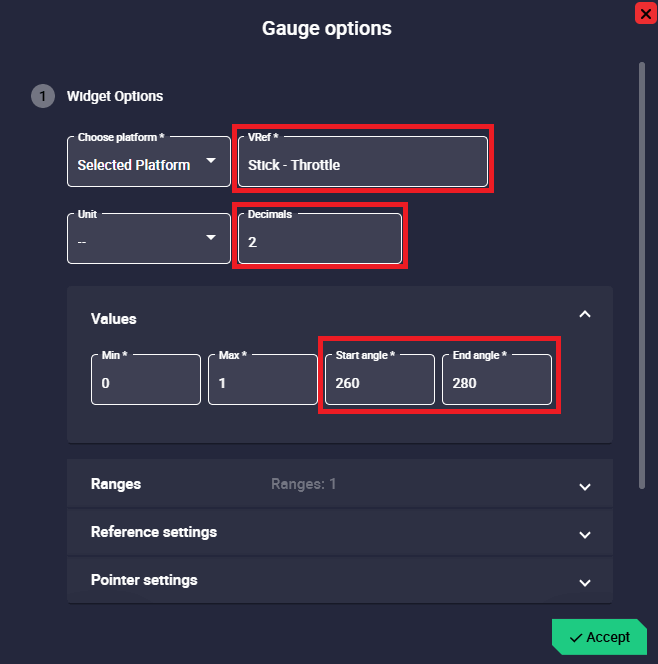Click the "Ranges: 1" count label

[304, 484]
